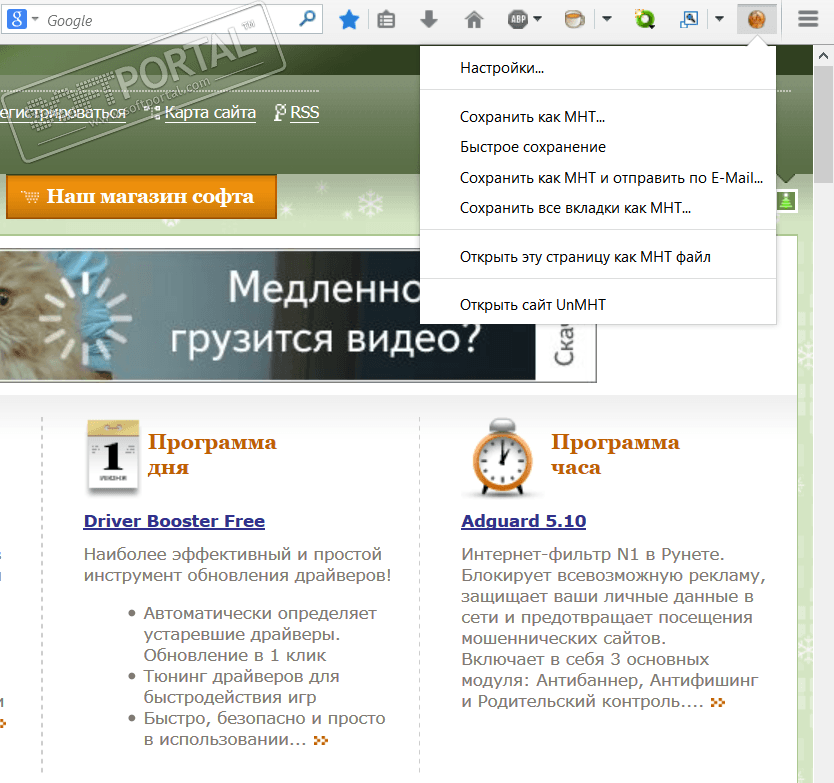Open the Driver Booster Free link
This screenshot has height=783, width=834.
(x=174, y=521)
